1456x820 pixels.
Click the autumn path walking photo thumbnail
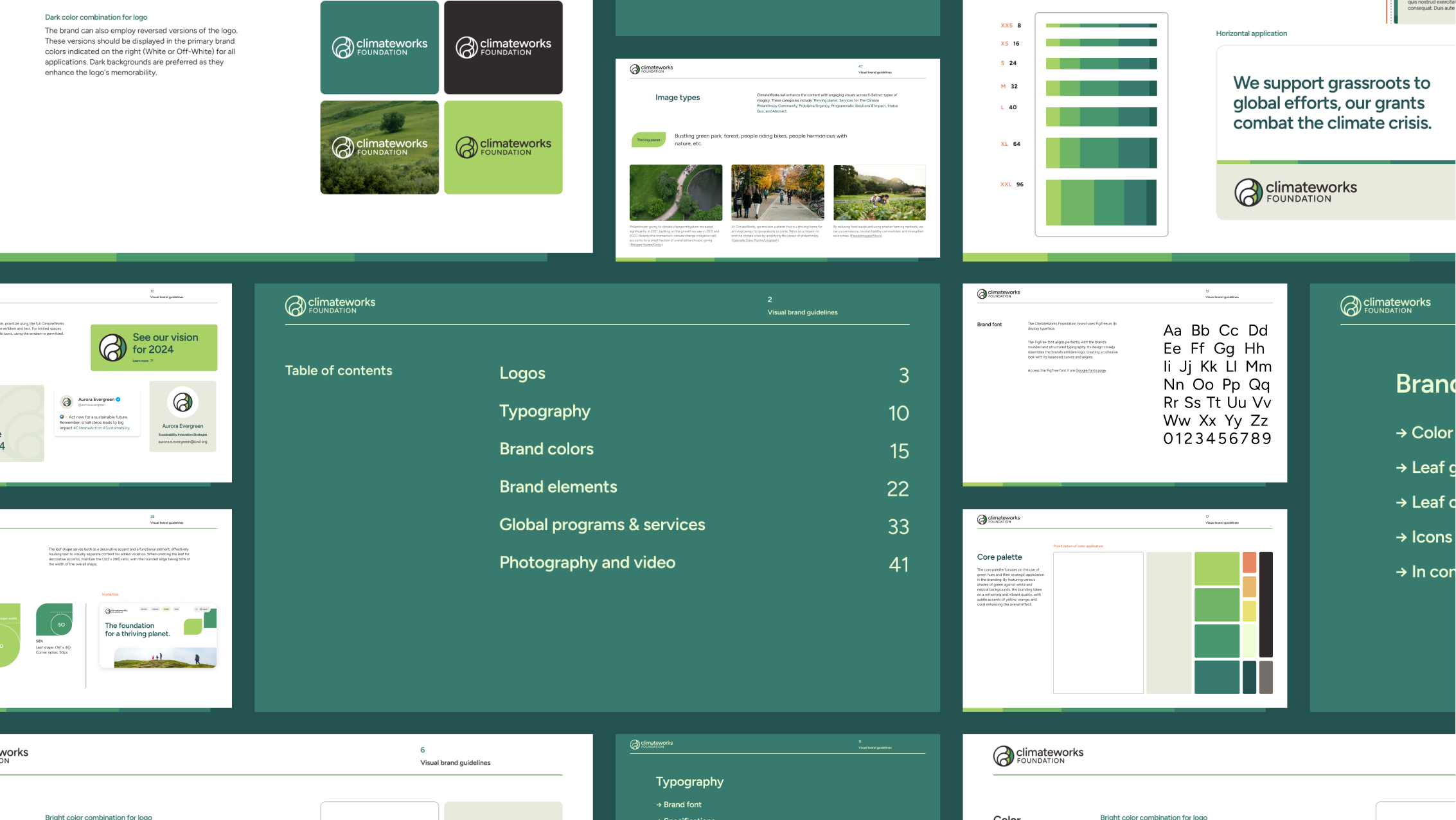[777, 192]
